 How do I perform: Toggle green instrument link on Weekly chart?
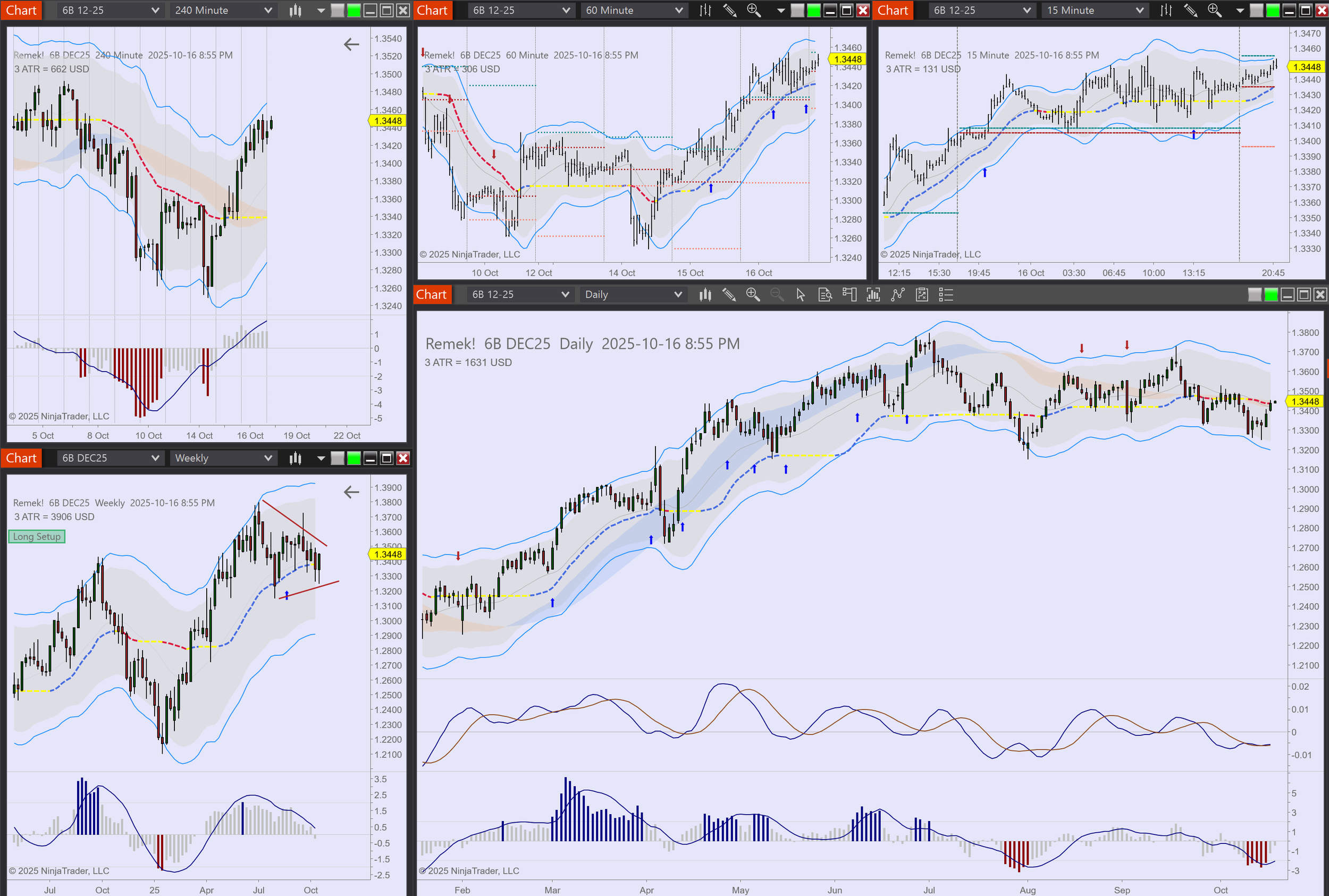(x=354, y=458)
